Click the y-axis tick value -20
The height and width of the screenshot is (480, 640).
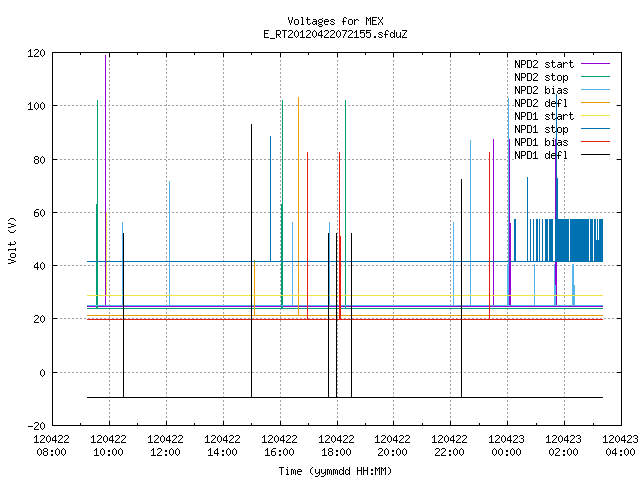tap(36, 426)
